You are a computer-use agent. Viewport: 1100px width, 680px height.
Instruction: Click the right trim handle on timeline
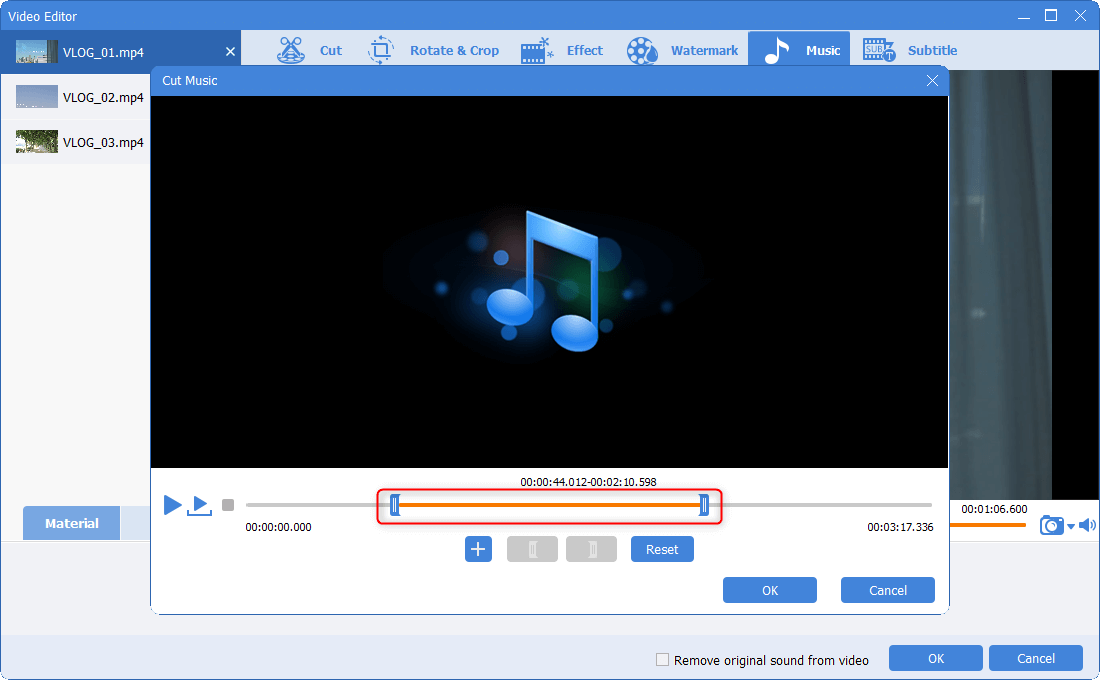[704, 506]
